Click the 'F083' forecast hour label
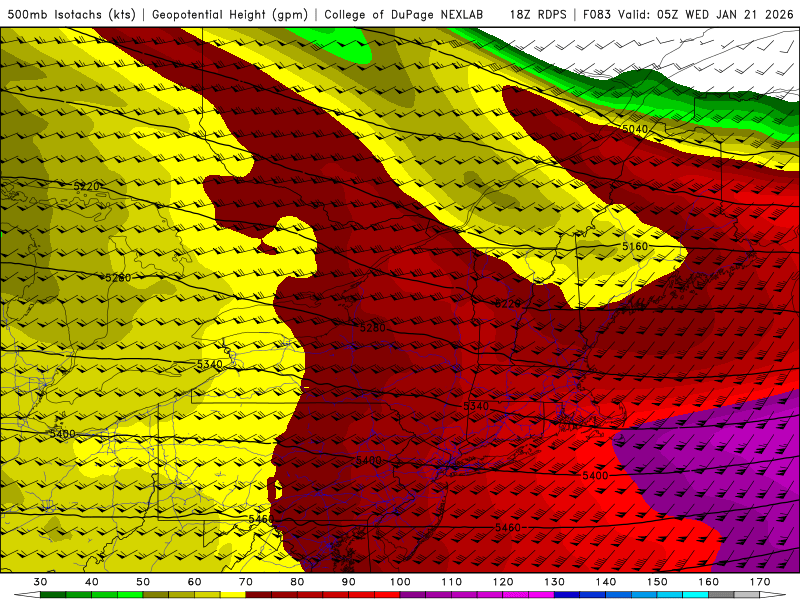This screenshot has width=800, height=600. pyautogui.click(x=597, y=15)
